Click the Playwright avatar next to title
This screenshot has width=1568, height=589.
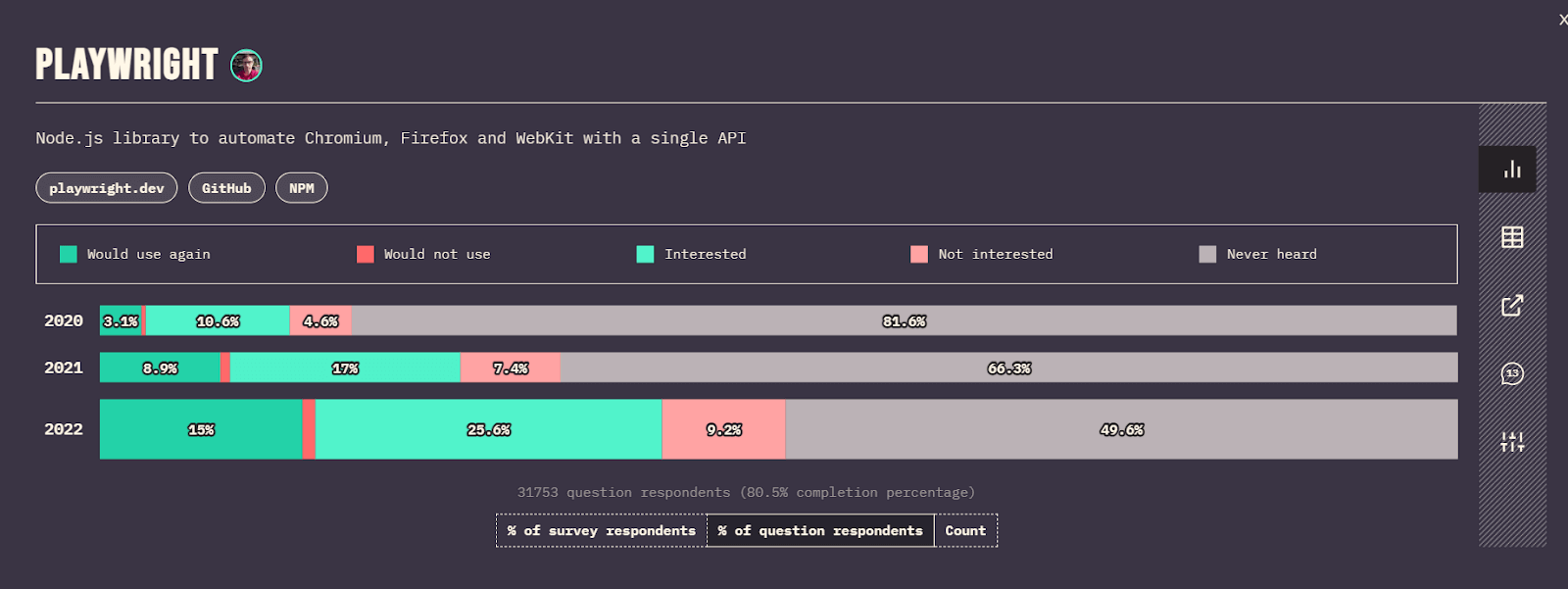tap(246, 66)
